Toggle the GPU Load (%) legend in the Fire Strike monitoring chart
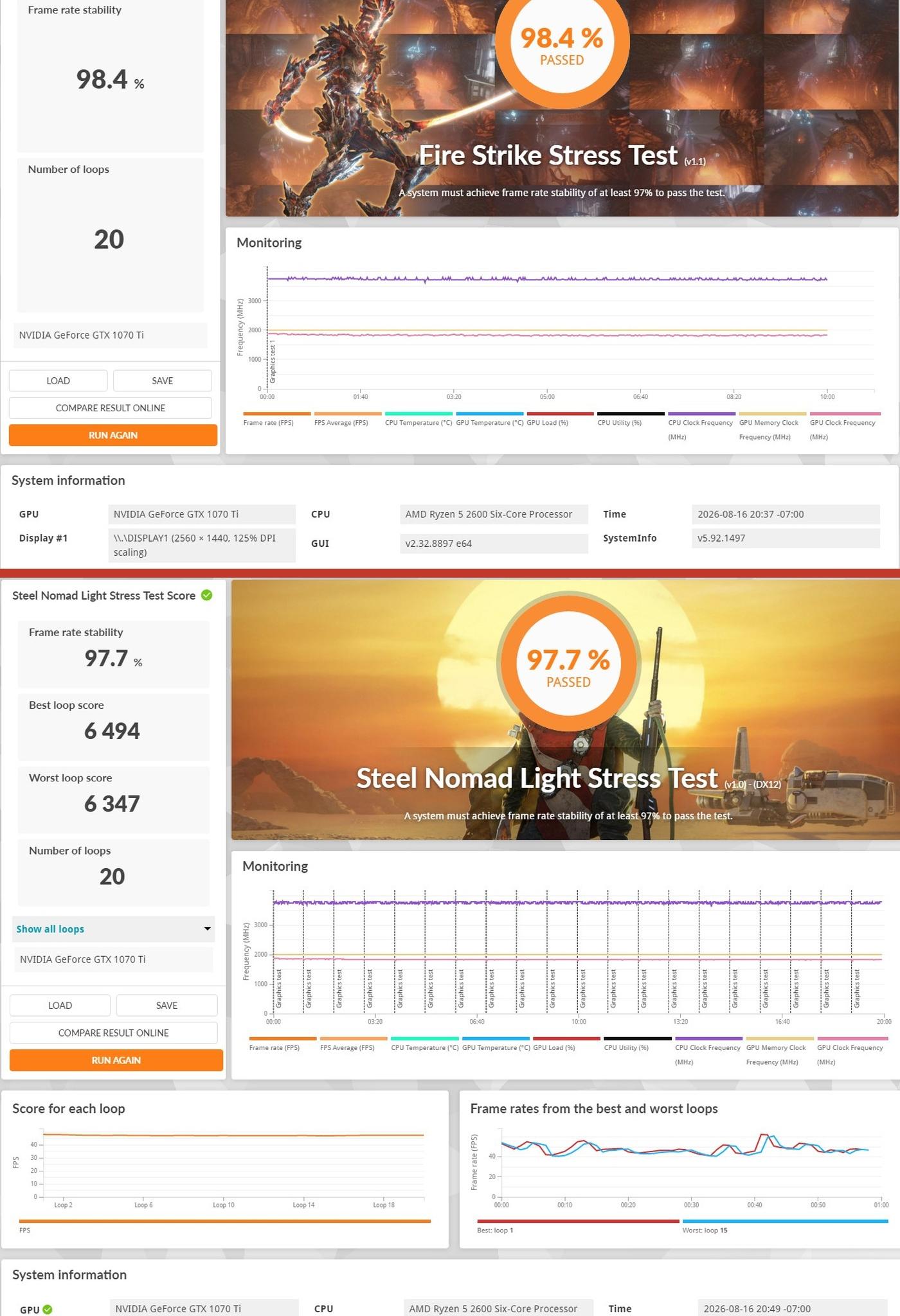This screenshot has width=900, height=1316. coord(560,419)
